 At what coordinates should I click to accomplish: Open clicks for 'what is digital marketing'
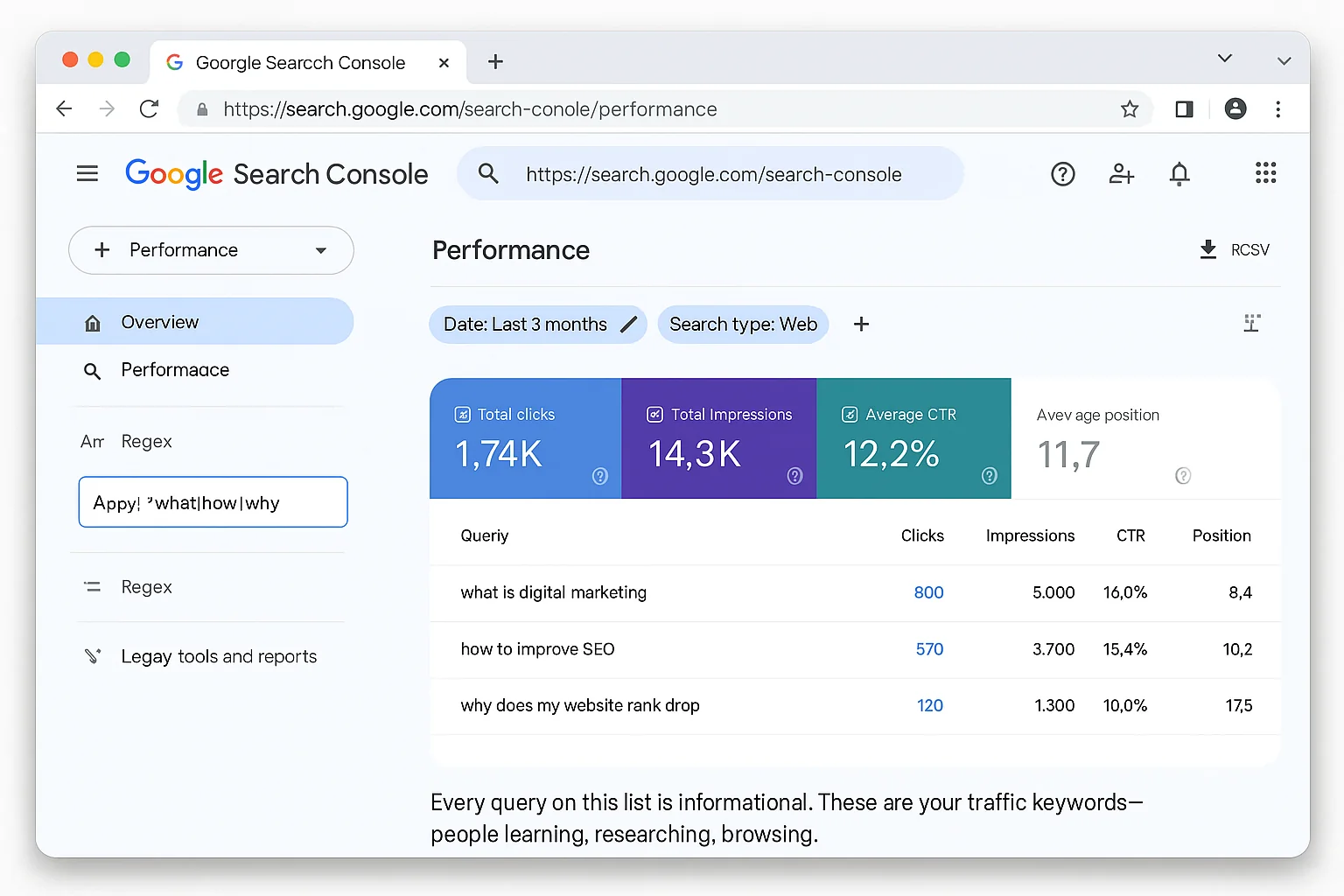coord(928,592)
